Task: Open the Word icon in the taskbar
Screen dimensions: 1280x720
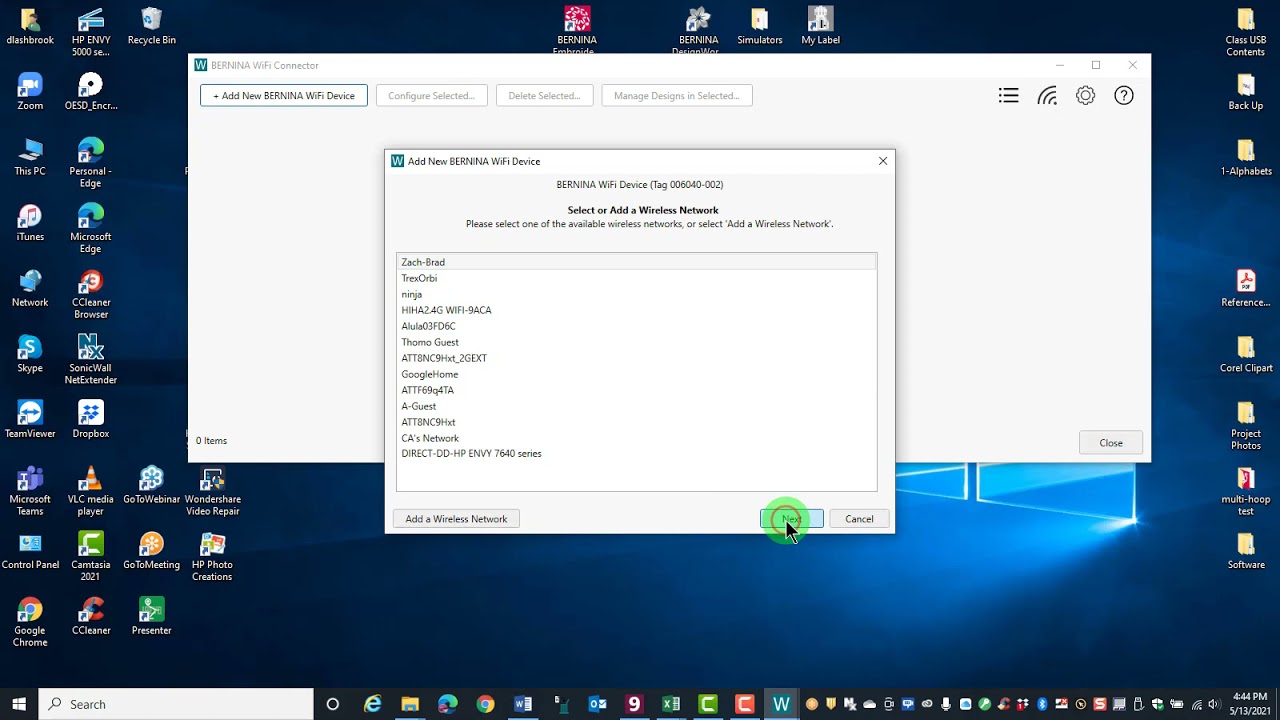Action: 523,704
